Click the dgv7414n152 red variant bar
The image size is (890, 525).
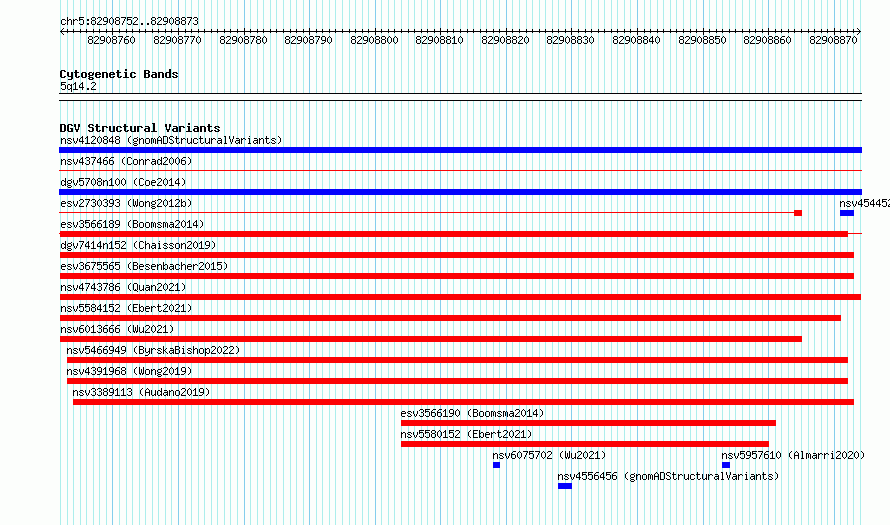coord(456,255)
